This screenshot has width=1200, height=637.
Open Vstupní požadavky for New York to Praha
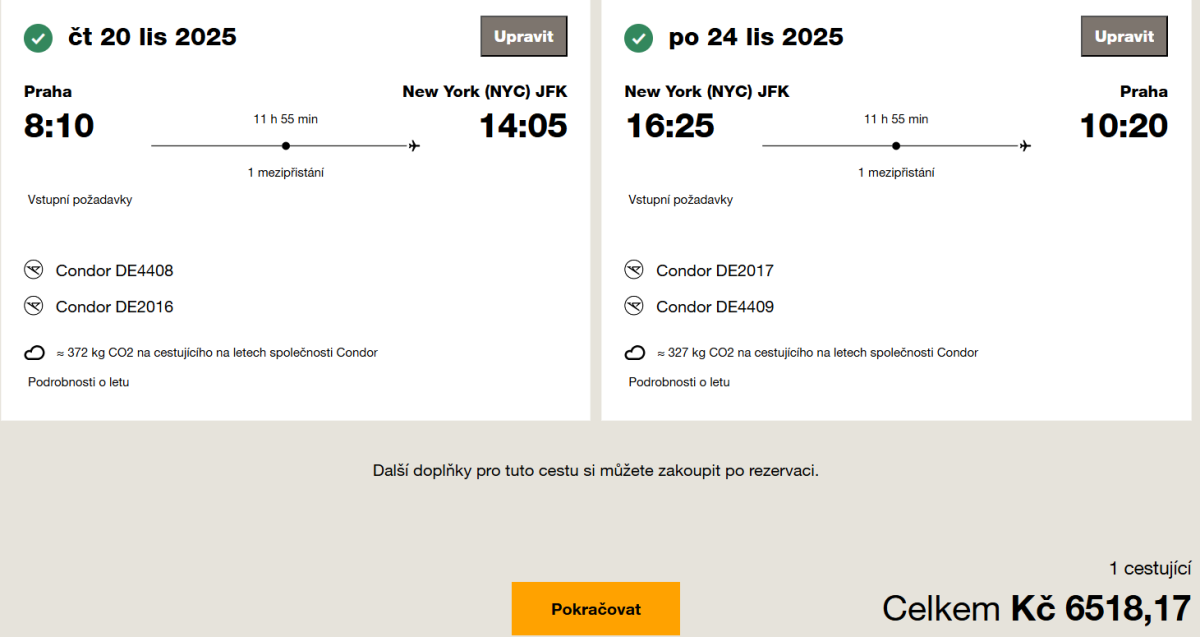coord(680,200)
